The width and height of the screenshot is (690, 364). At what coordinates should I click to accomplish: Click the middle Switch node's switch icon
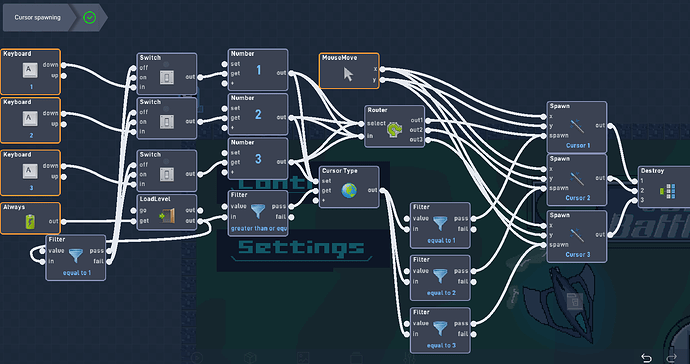pyautogui.click(x=166, y=121)
